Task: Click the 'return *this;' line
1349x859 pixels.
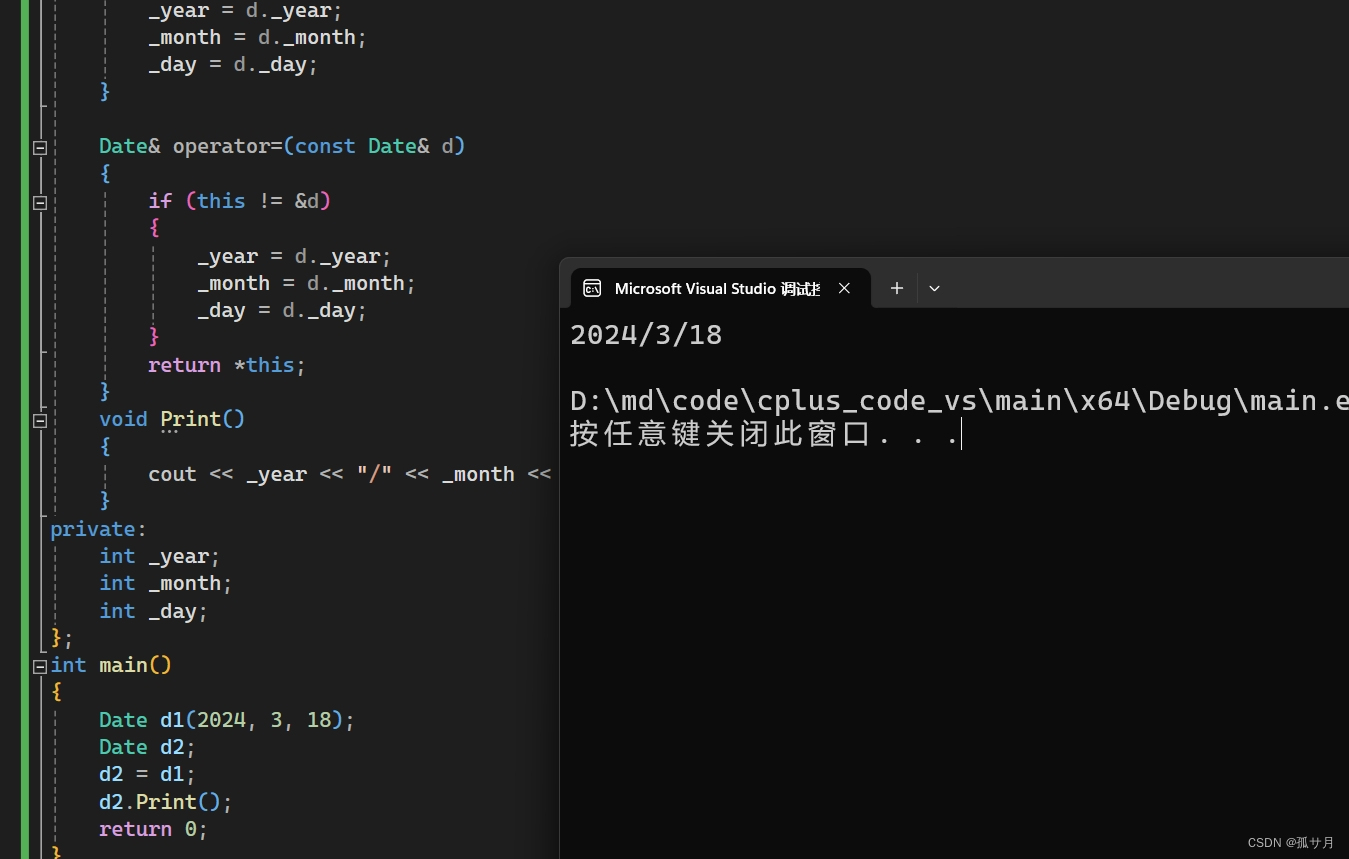Action: (x=226, y=365)
